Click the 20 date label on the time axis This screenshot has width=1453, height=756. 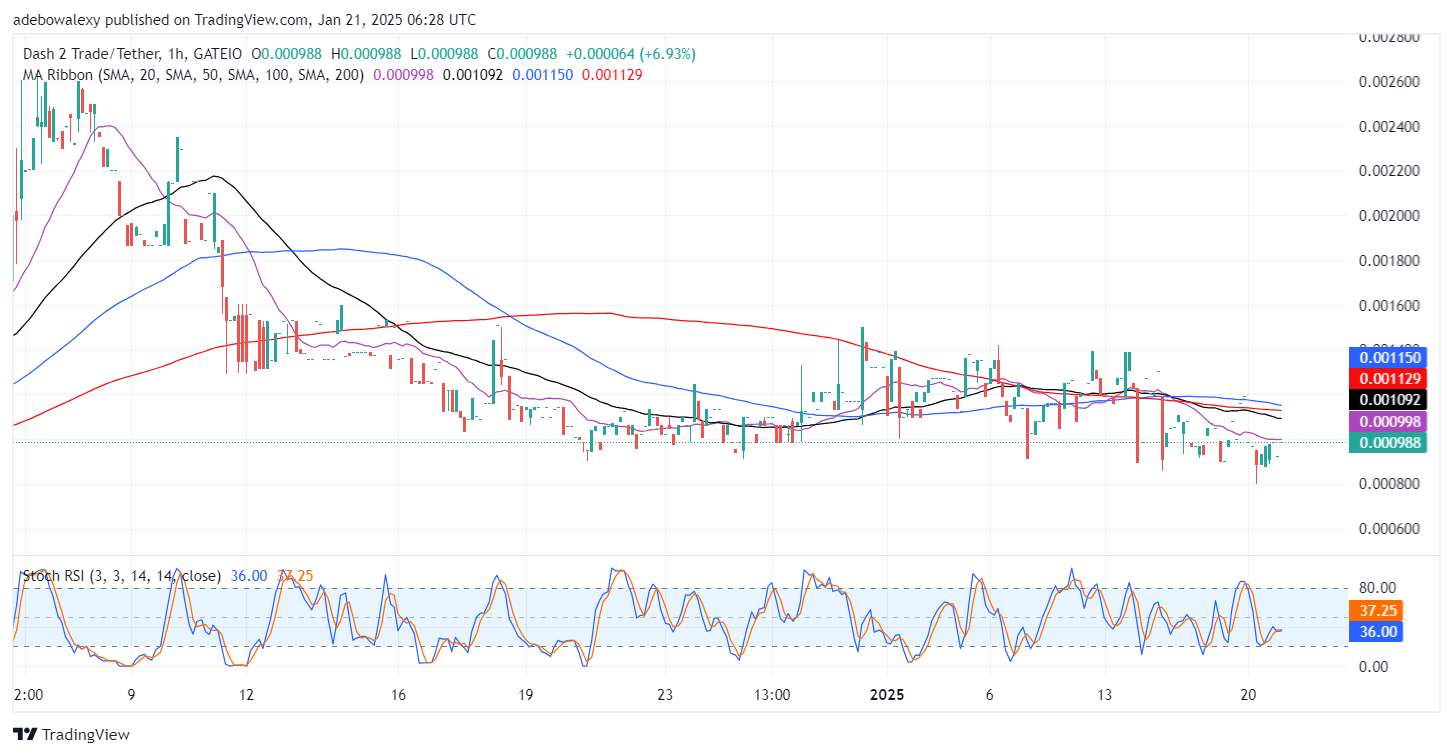[1247, 694]
